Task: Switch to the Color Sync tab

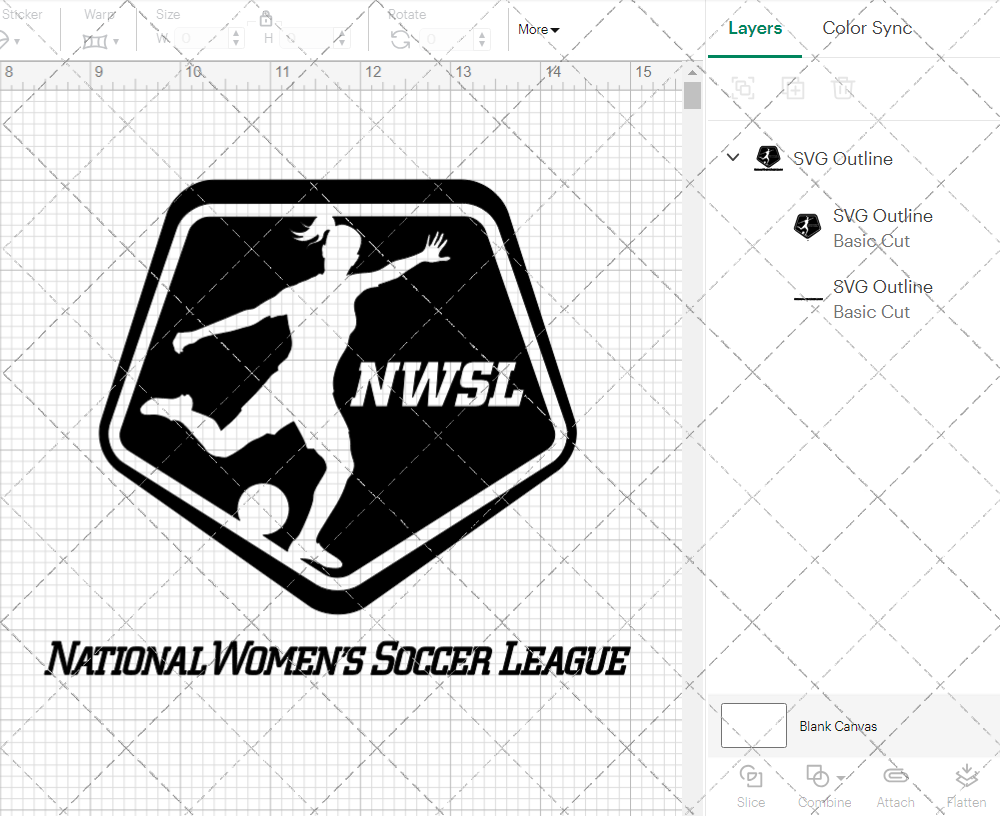Action: click(x=867, y=28)
